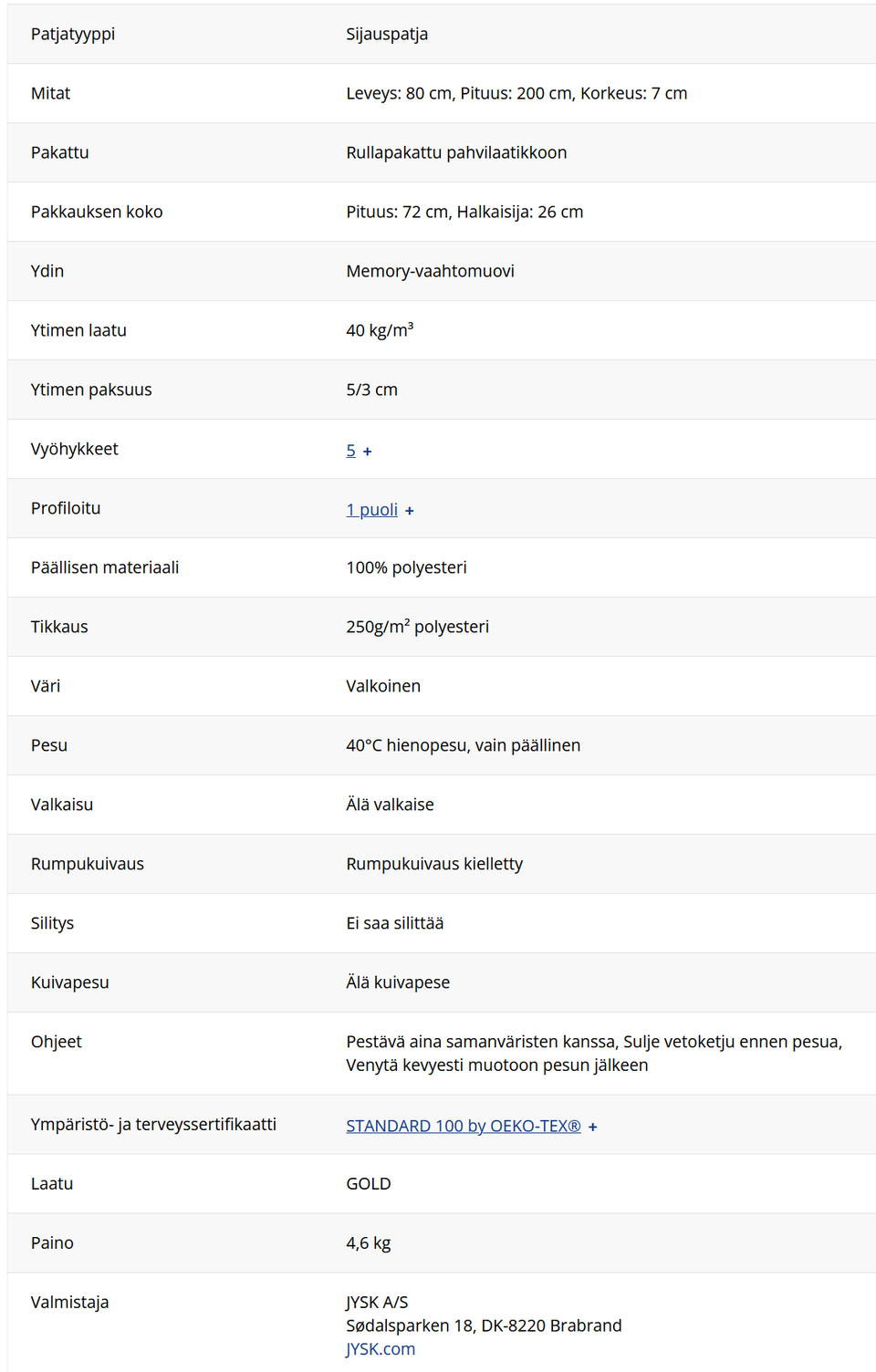Click the Memory-vaahtomuovi value text

click(430, 272)
